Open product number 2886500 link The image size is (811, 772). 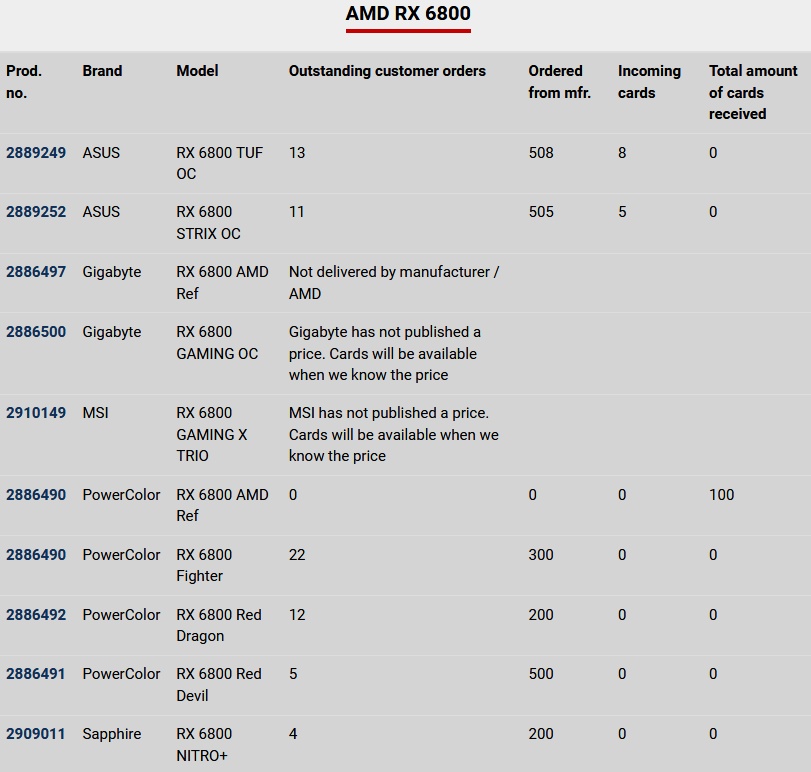click(36, 331)
